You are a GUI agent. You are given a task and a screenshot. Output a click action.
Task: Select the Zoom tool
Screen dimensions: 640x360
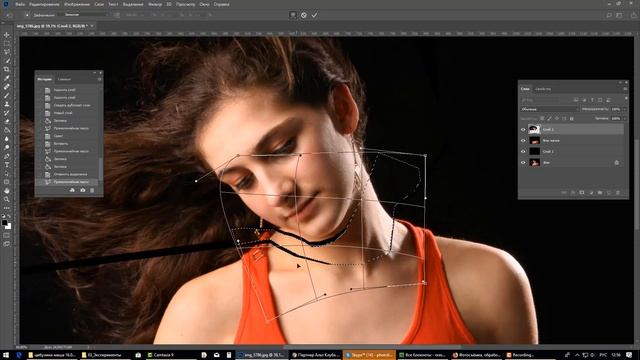pos(7,199)
